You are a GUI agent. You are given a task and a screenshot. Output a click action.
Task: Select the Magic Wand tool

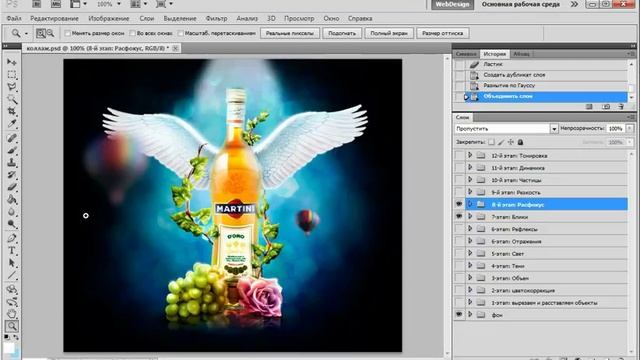tap(11, 99)
